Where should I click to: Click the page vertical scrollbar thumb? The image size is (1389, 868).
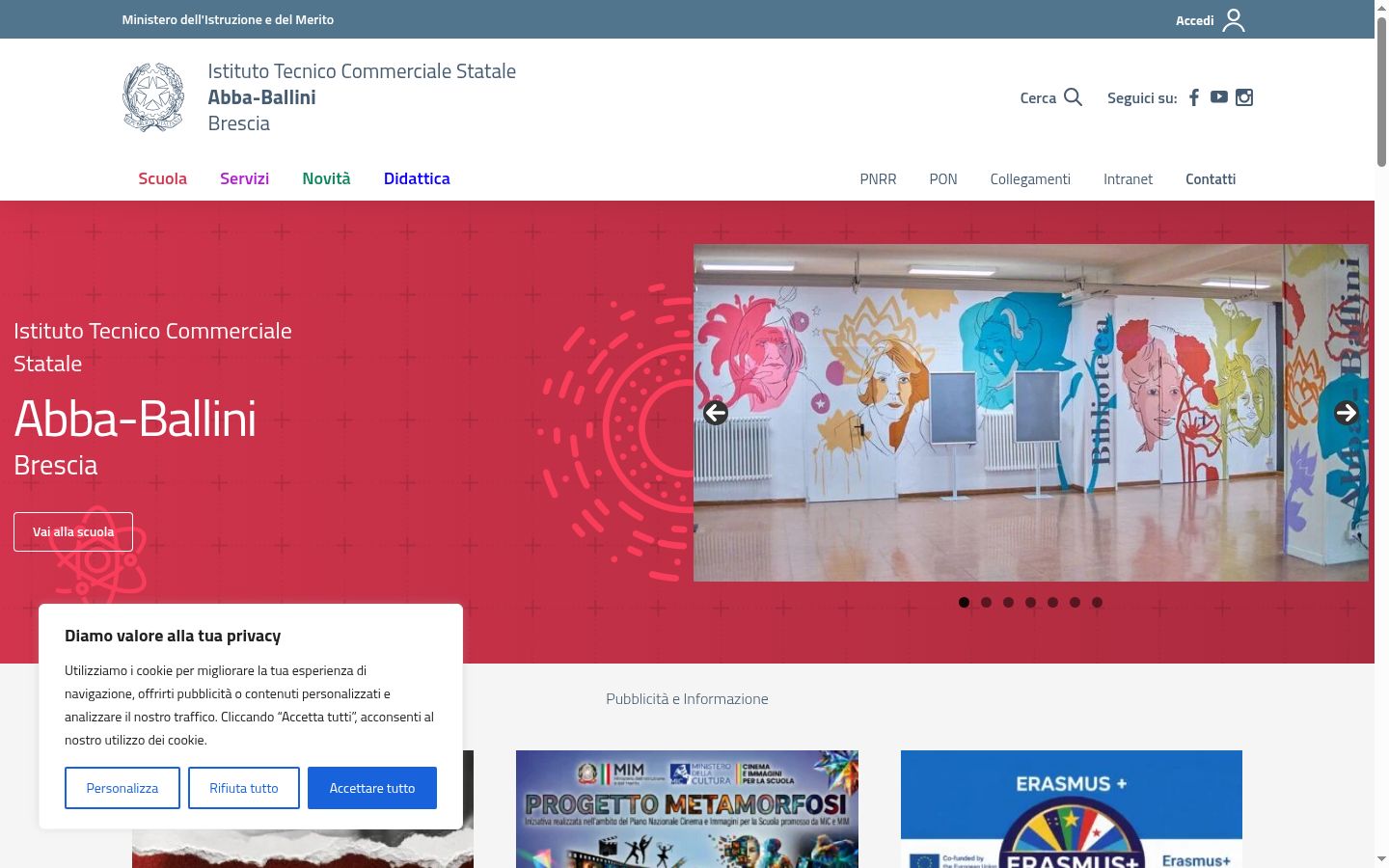1381,92
